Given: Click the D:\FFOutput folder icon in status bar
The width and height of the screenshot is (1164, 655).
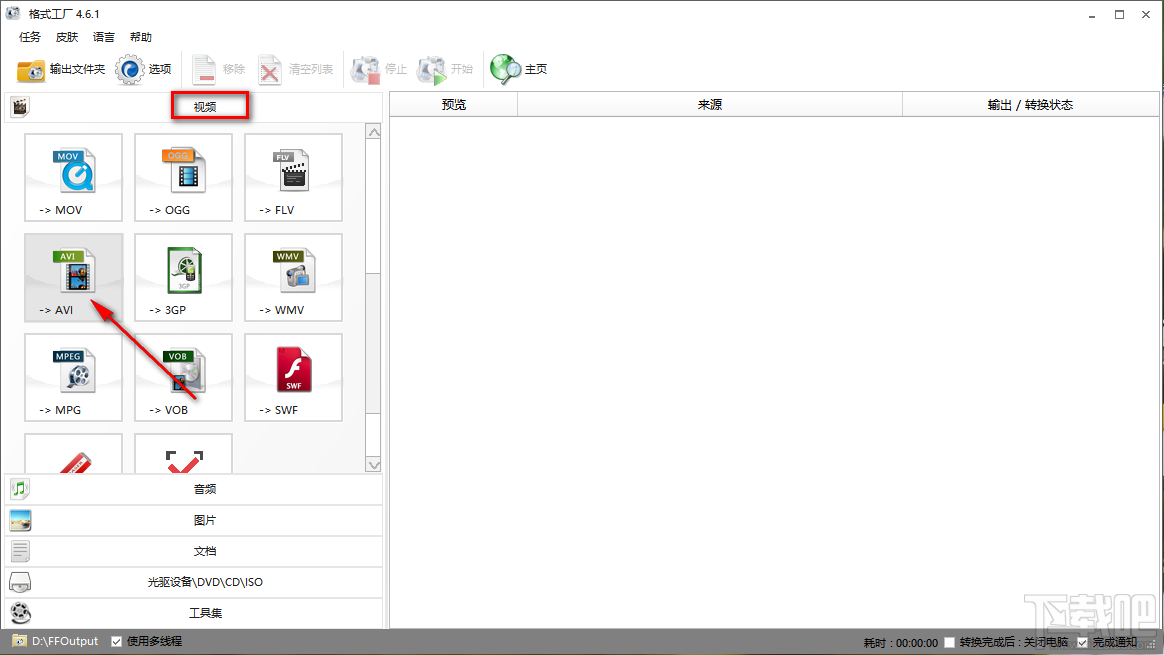Looking at the screenshot, I should [19, 641].
